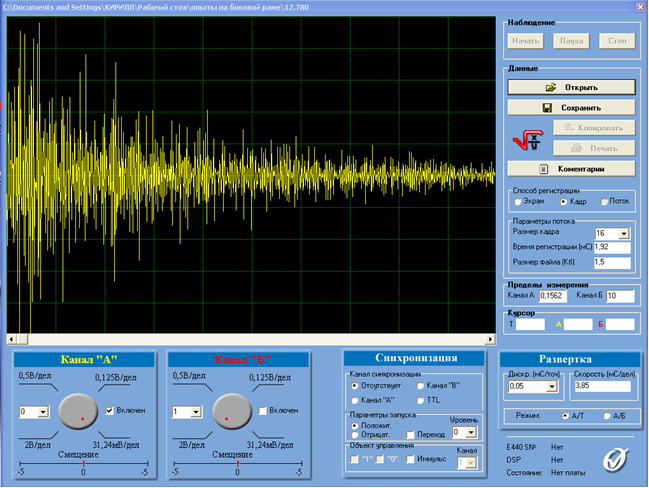649x488 pixels.
Task: Click the Начать observation button
Action: (x=526, y=41)
